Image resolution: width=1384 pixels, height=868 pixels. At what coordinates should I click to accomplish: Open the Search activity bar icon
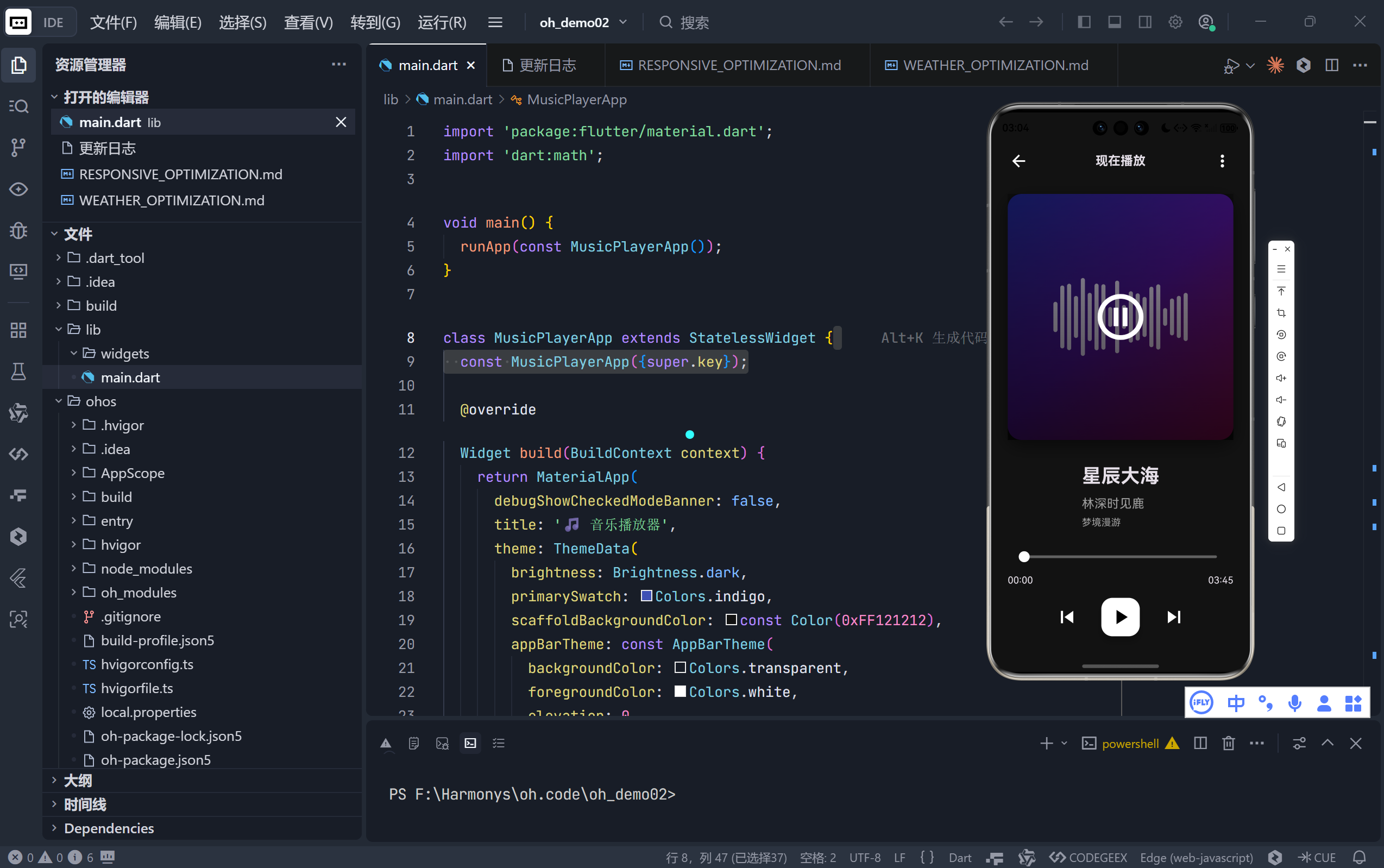[18, 106]
